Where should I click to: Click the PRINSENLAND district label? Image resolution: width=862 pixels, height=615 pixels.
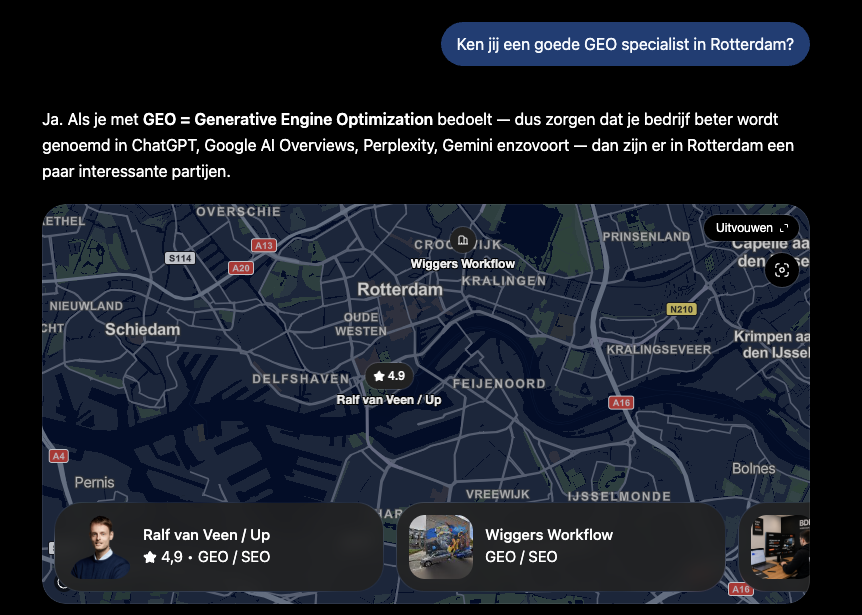click(x=646, y=236)
